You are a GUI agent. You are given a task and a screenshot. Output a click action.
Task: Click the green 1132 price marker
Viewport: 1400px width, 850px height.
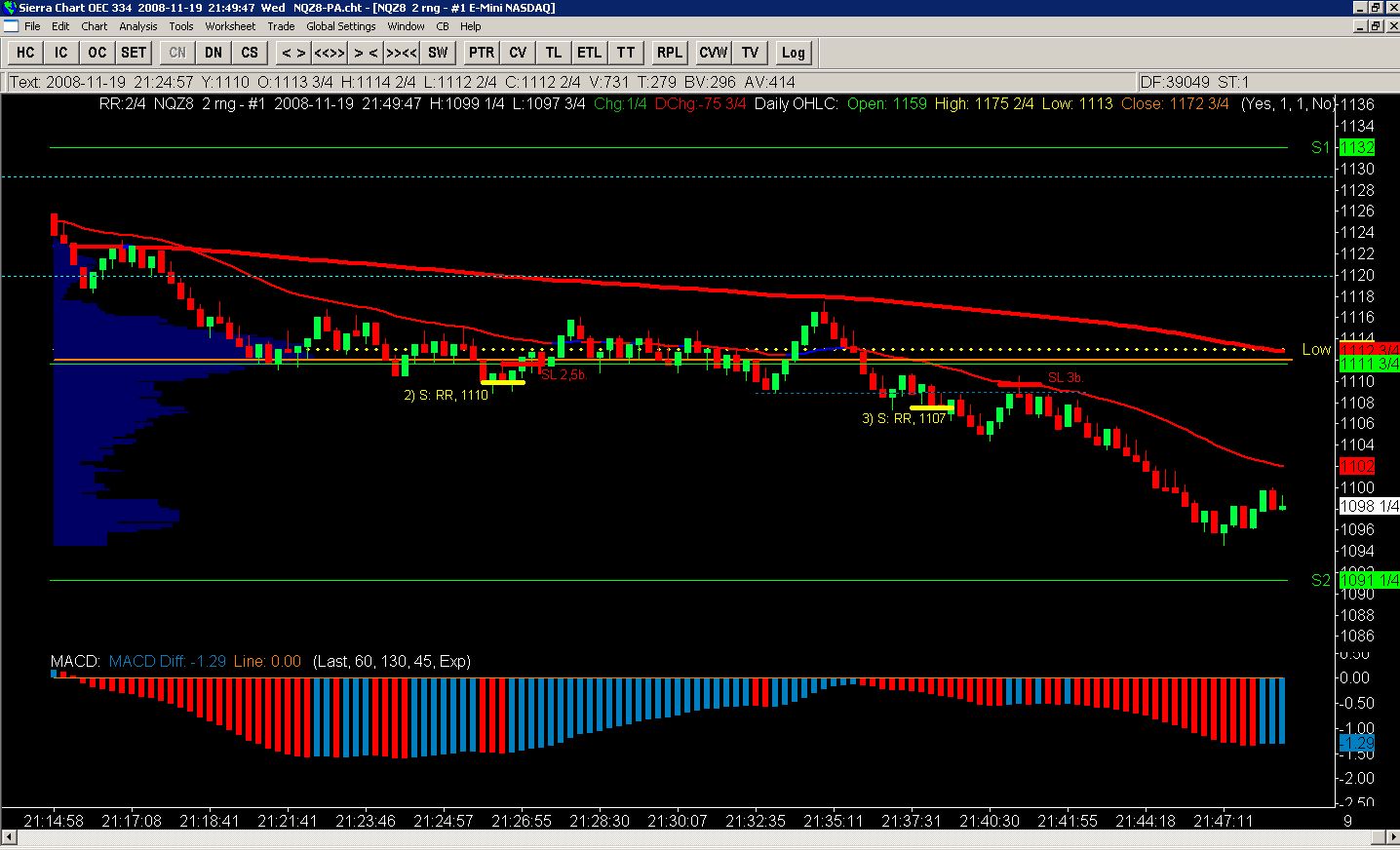pyautogui.click(x=1357, y=148)
